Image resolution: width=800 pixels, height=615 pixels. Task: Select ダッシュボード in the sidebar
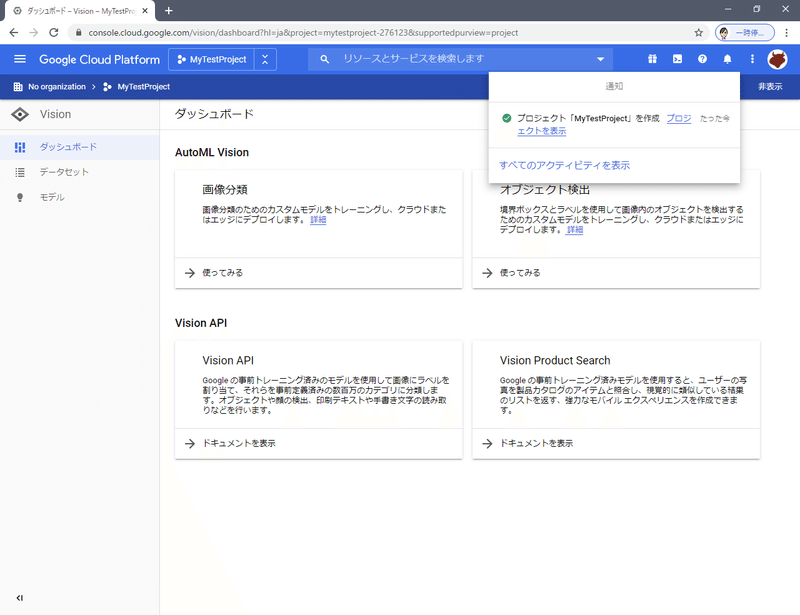click(80, 147)
